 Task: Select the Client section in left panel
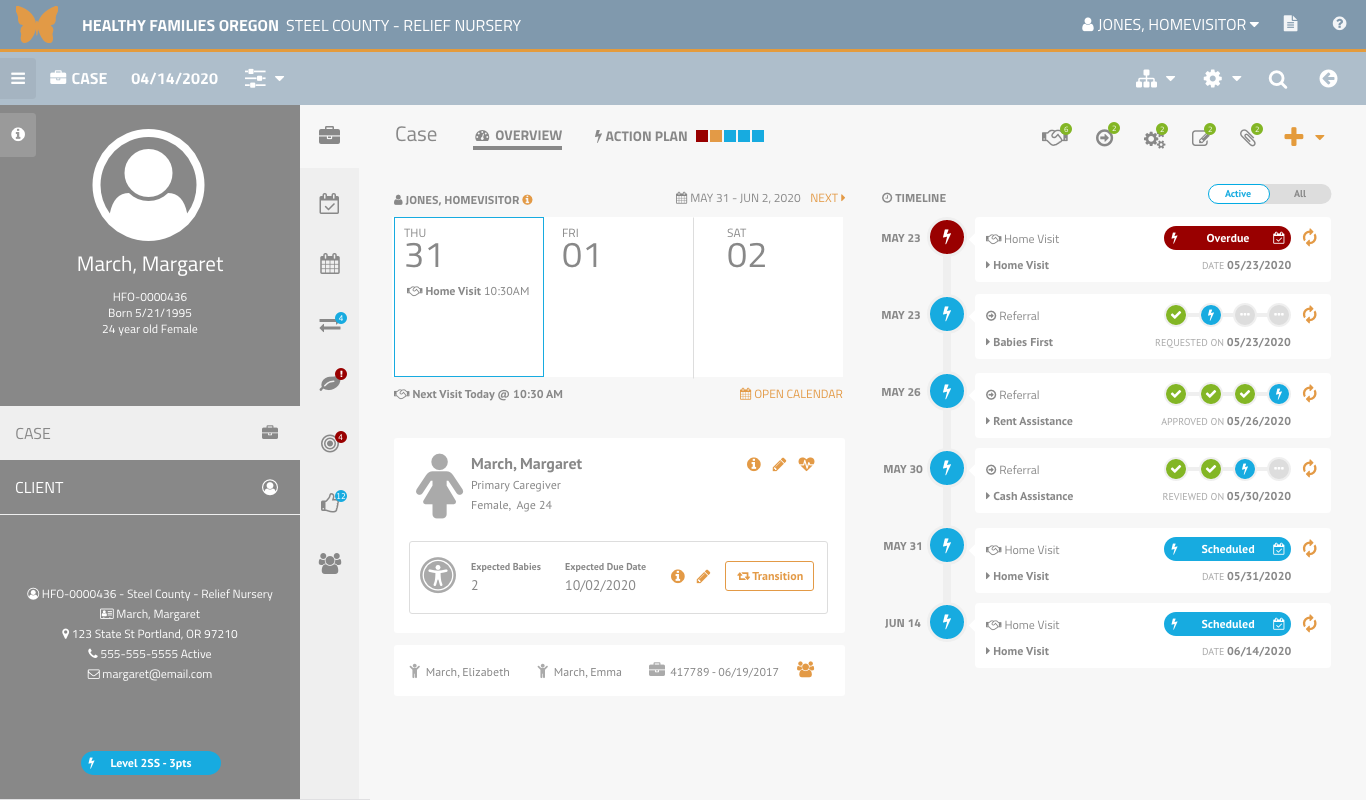(x=150, y=487)
